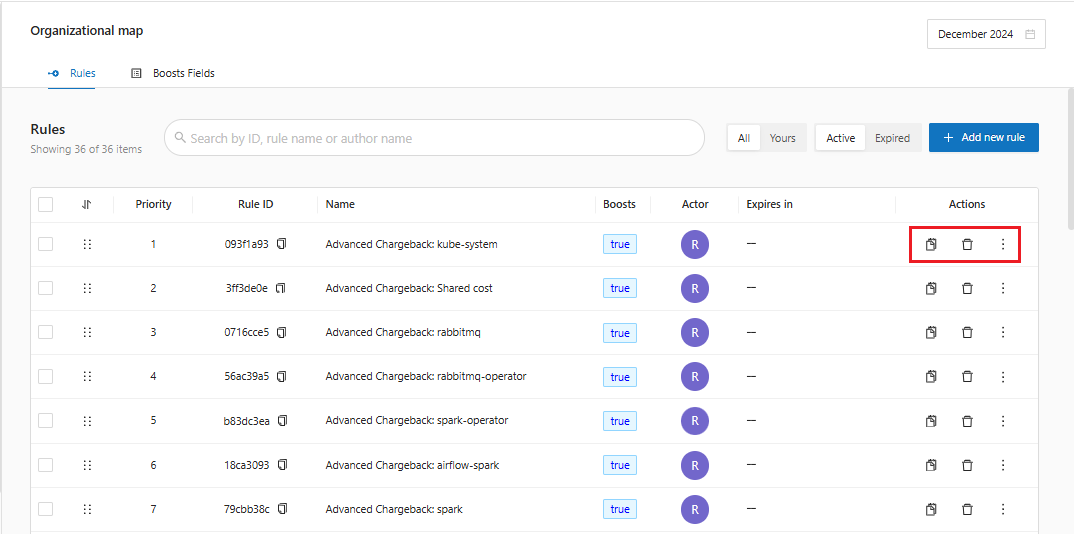
Task: Open more actions menu for airflow-spark rule
Action: point(1003,465)
